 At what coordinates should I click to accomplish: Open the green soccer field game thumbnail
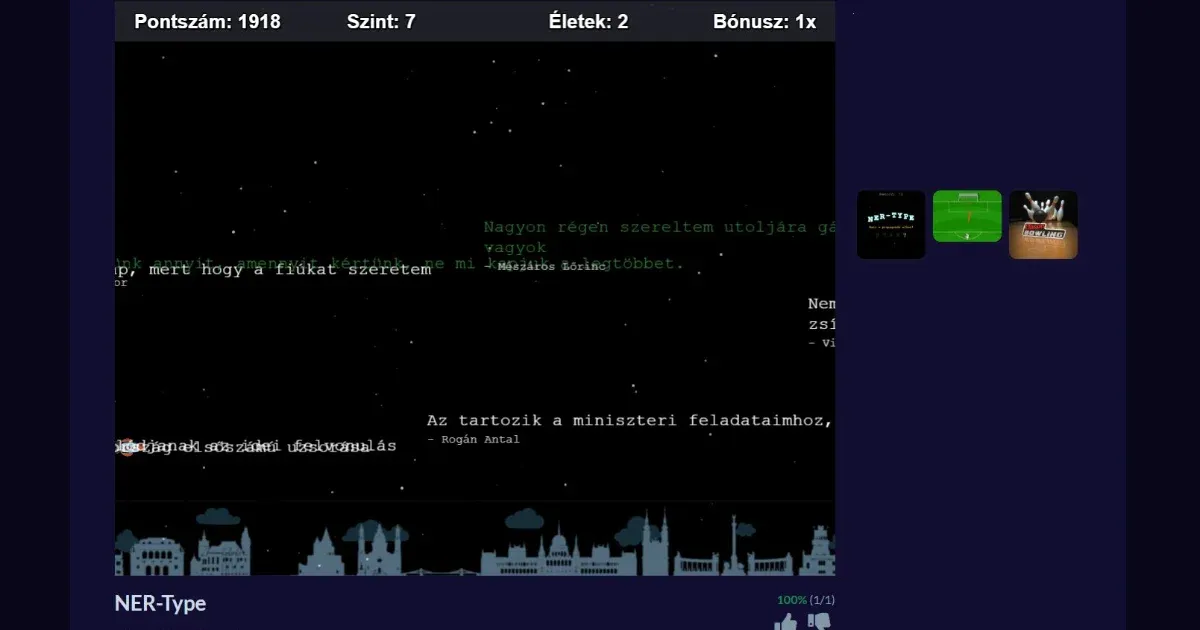pyautogui.click(x=967, y=216)
